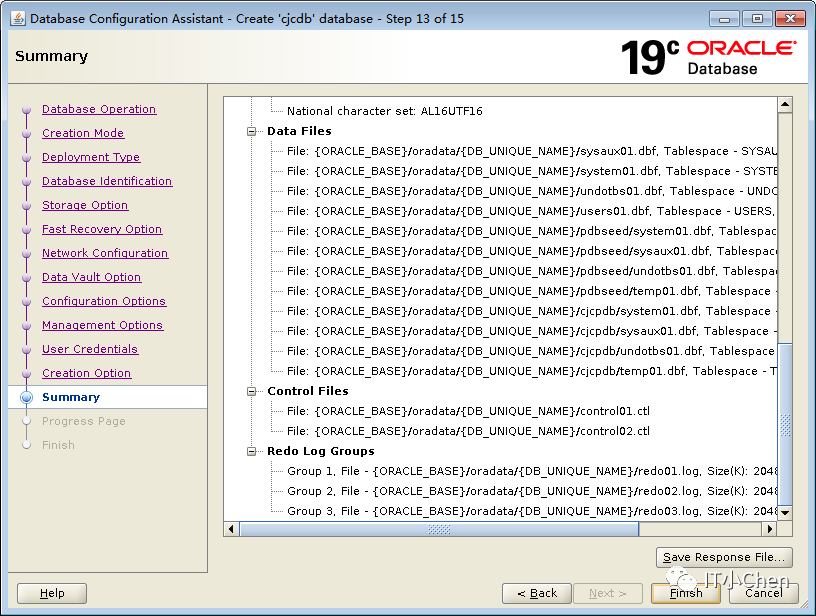Select the Summary step bullet icon
The image size is (816, 616).
click(x=27, y=397)
